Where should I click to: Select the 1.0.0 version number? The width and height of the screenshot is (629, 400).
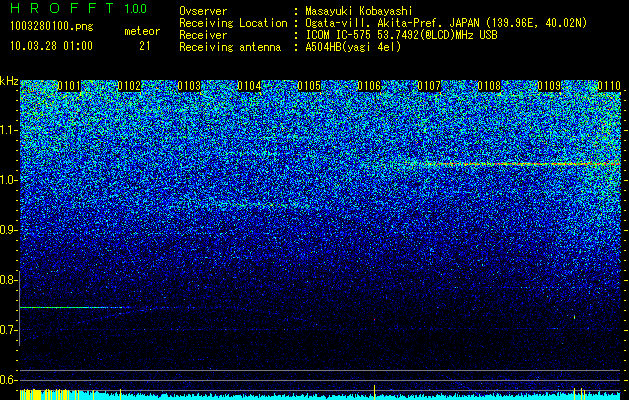pyautogui.click(x=135, y=9)
